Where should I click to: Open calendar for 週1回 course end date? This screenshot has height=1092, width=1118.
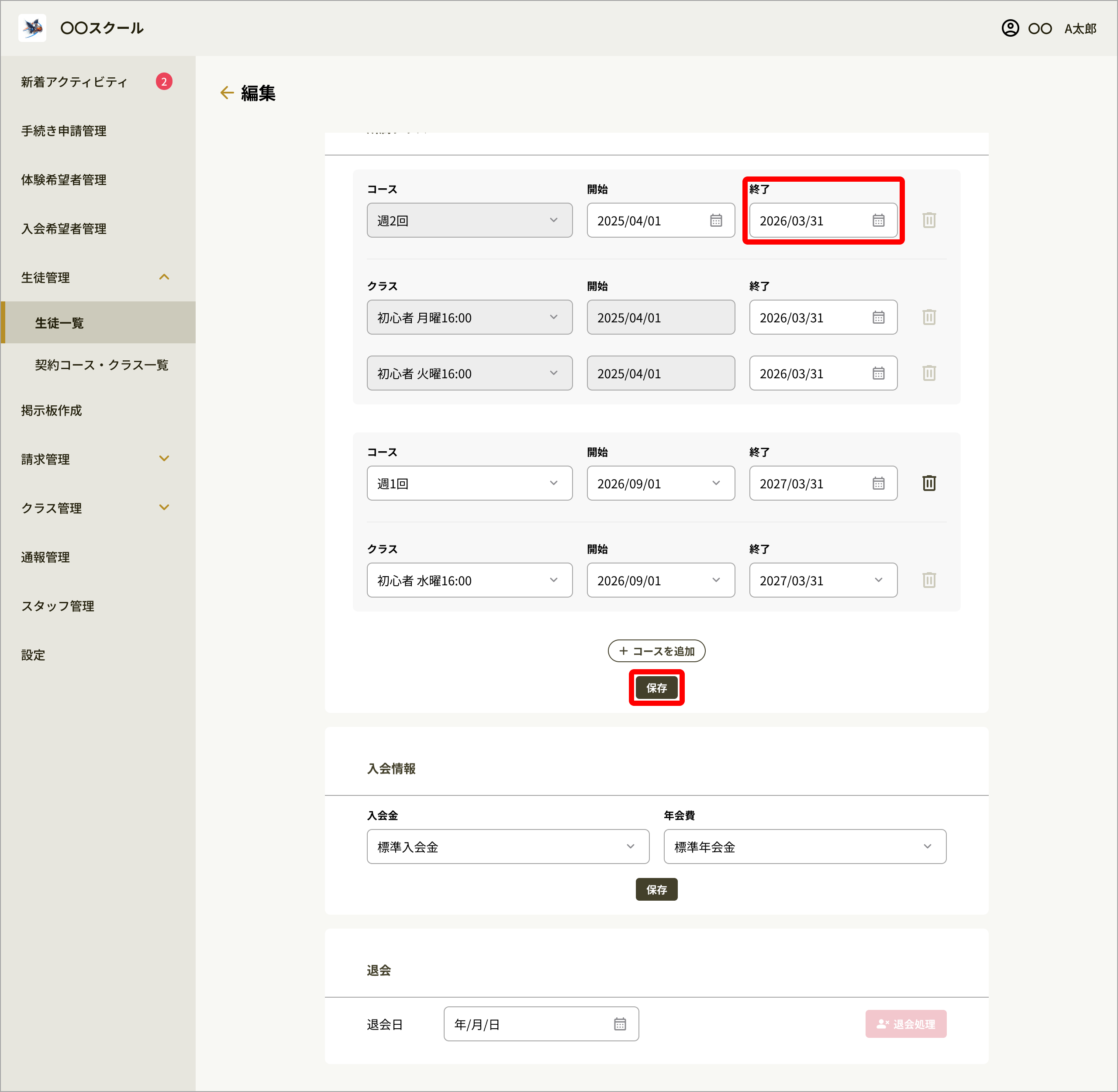pos(878,484)
